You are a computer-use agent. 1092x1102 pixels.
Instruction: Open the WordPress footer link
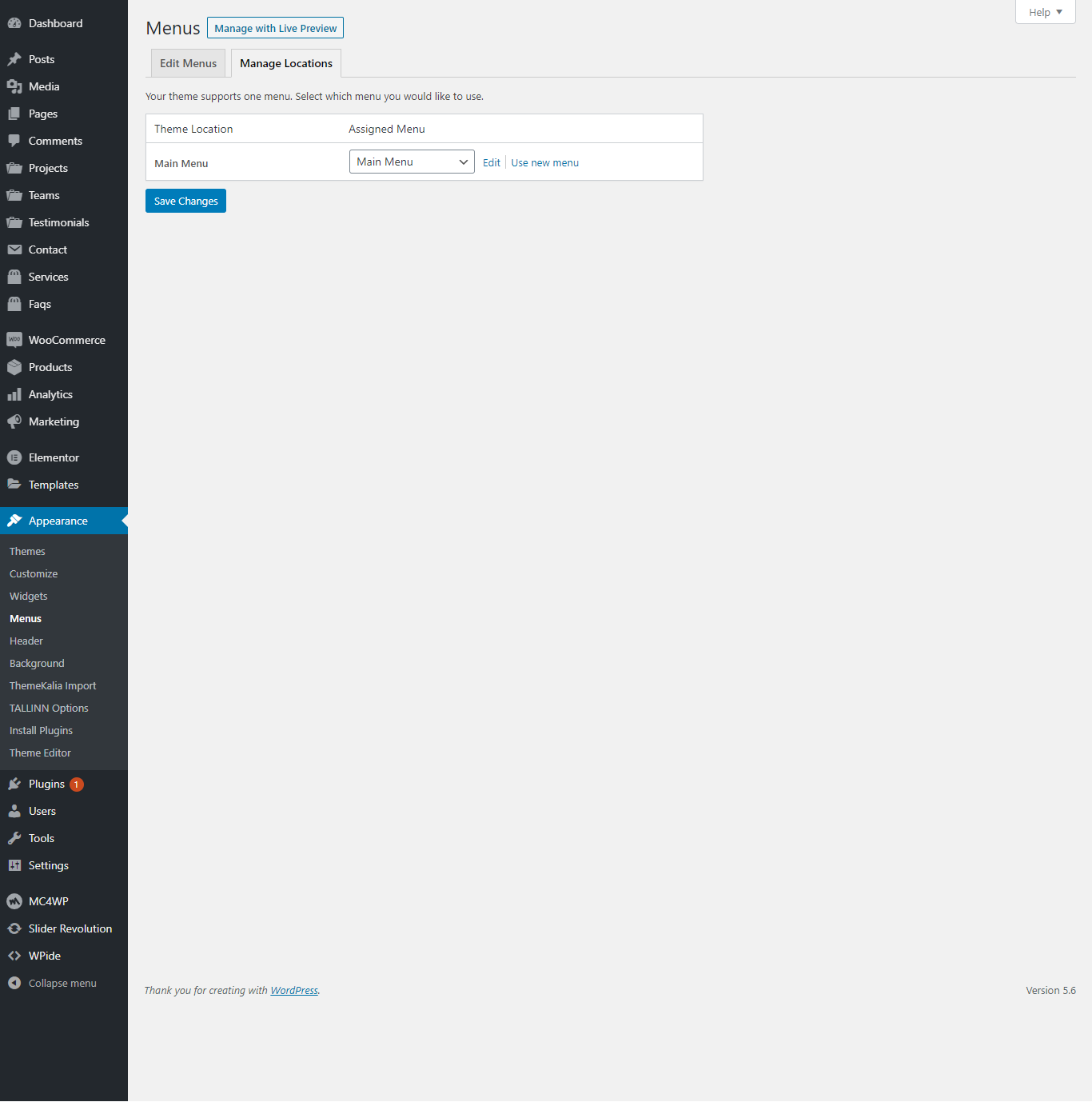[x=294, y=990]
